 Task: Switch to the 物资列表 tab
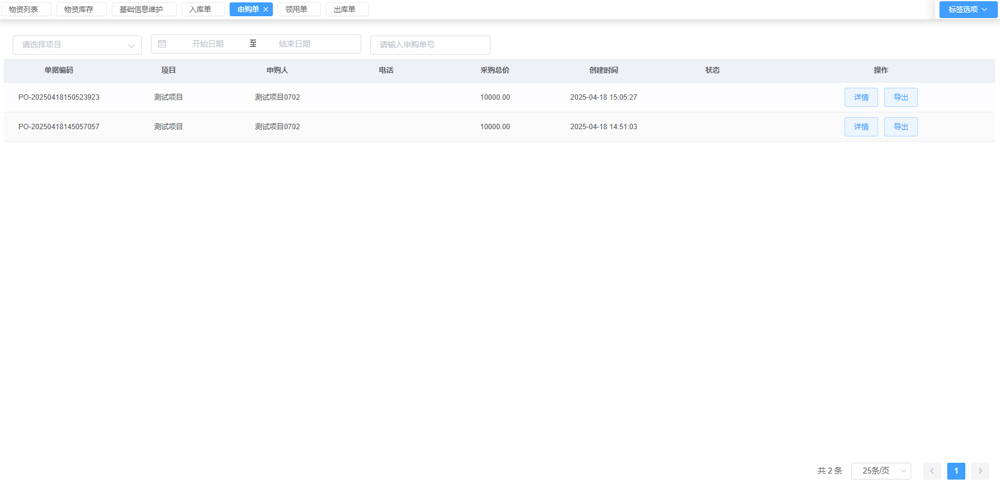[x=24, y=10]
